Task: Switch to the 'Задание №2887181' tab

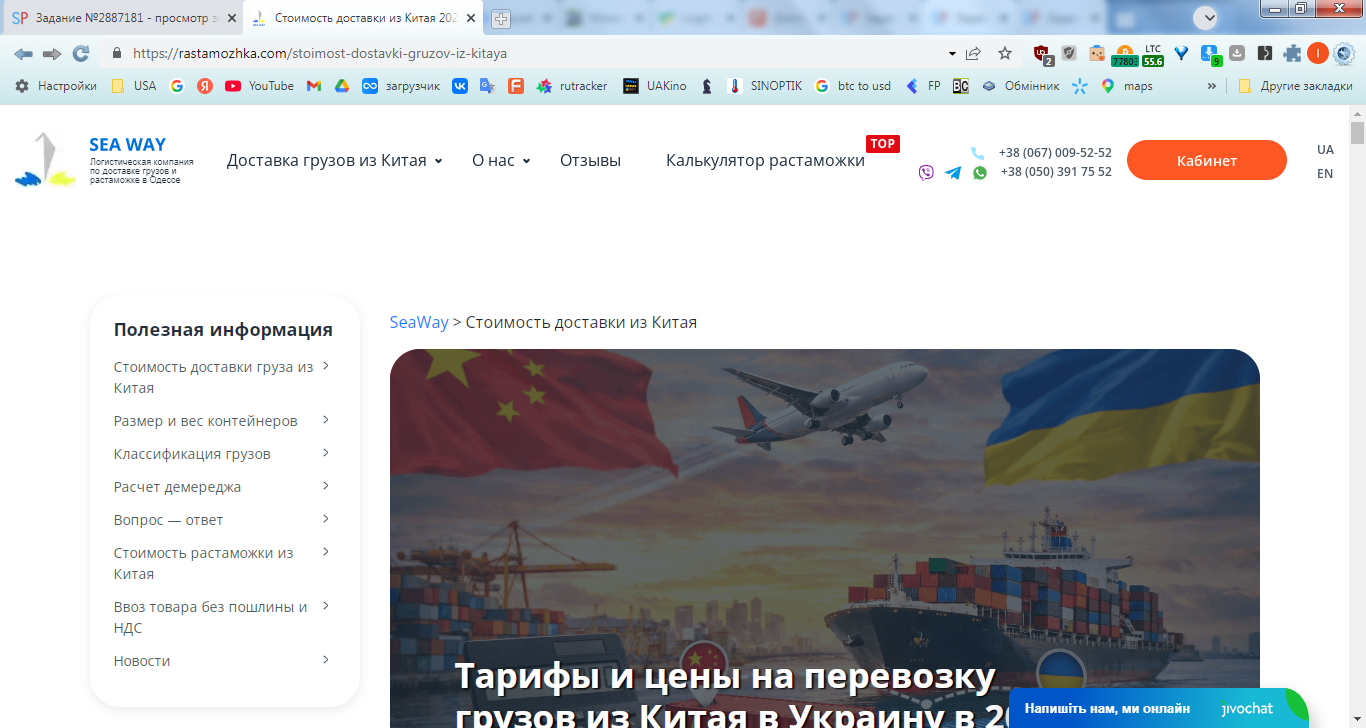Action: click(122, 18)
